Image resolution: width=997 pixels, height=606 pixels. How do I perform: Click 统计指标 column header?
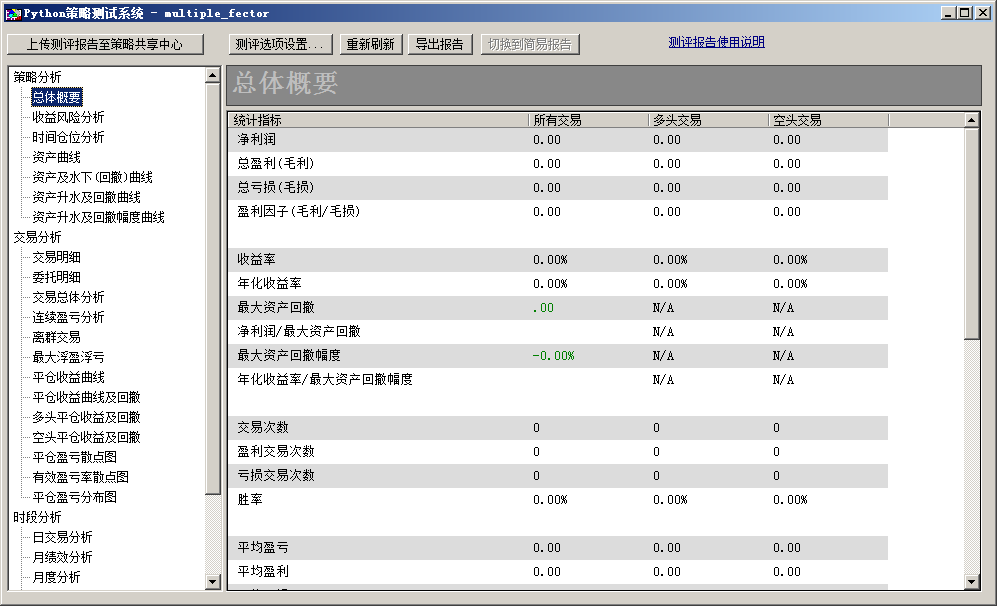(378, 120)
